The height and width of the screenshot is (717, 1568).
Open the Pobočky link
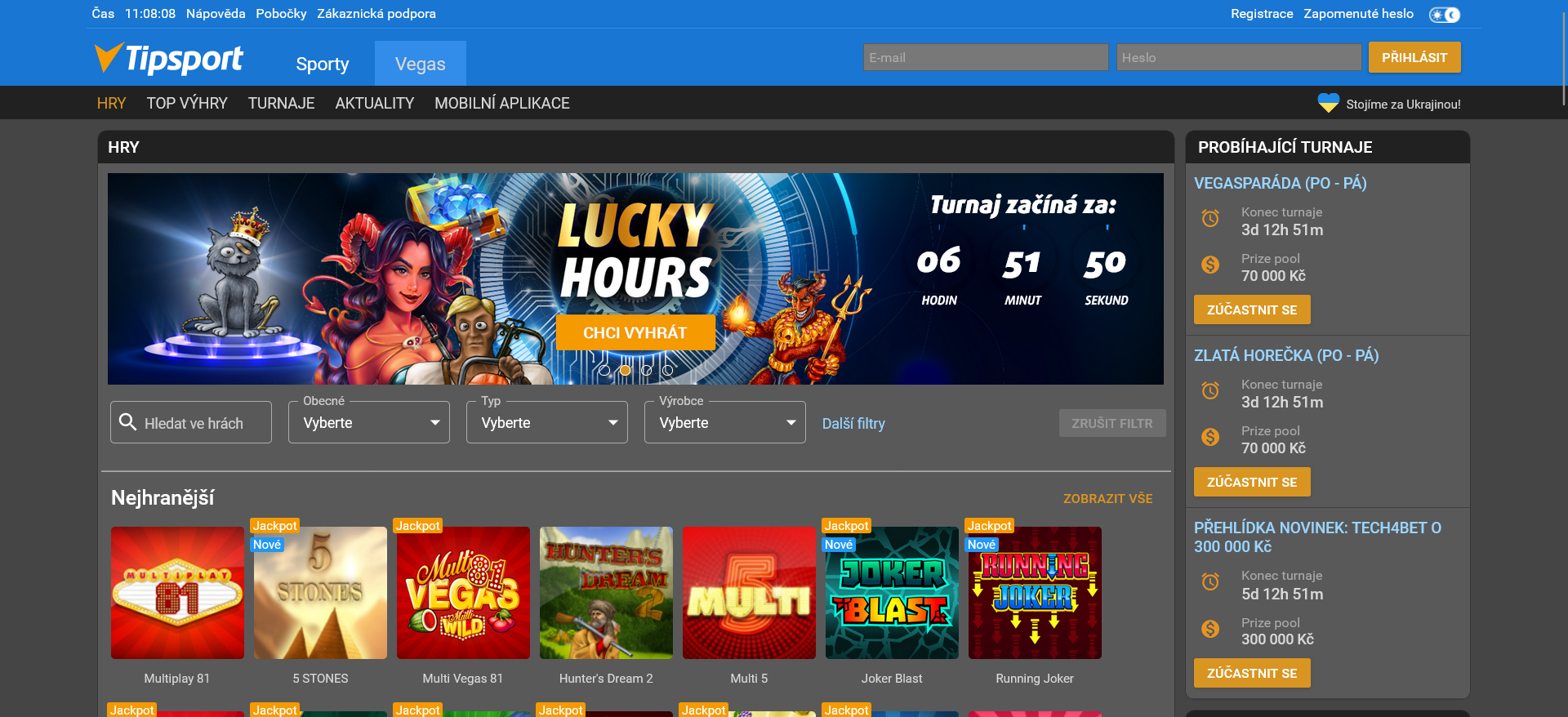coord(281,14)
